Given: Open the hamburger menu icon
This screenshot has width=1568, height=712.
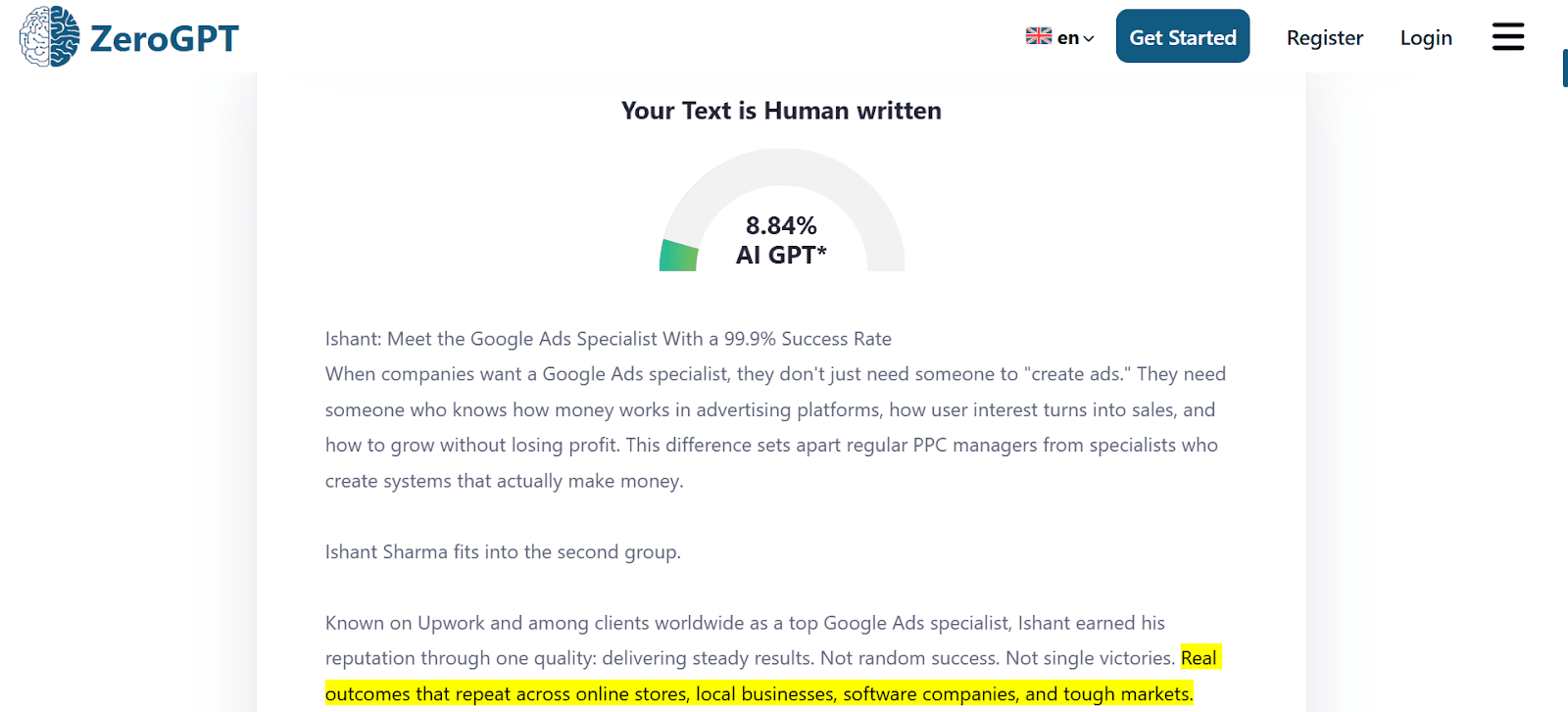Looking at the screenshot, I should (x=1507, y=37).
